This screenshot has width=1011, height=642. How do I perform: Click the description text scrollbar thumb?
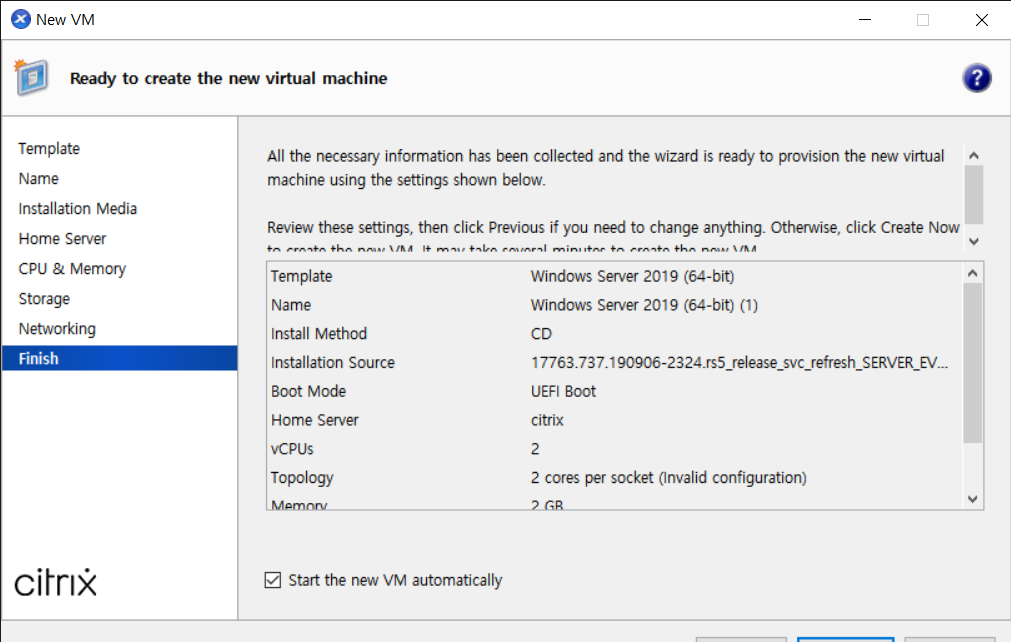(x=974, y=194)
